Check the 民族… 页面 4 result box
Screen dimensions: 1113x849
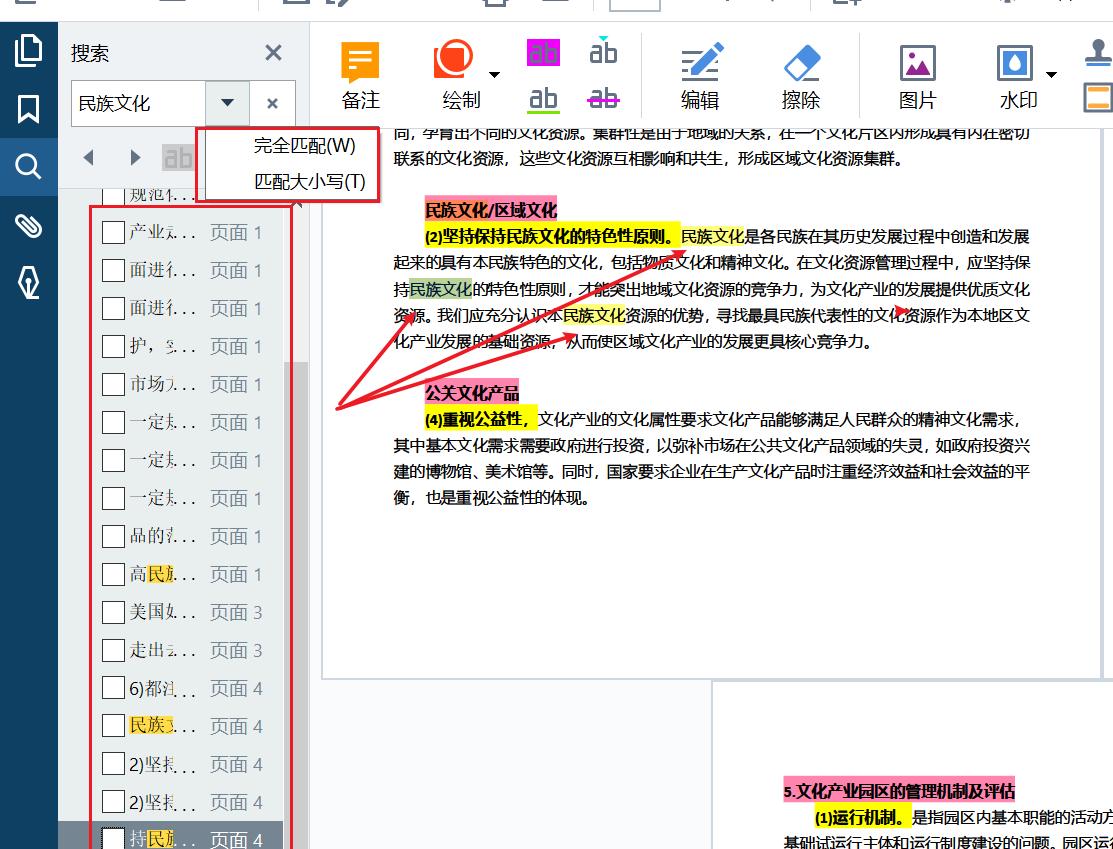coord(113,725)
